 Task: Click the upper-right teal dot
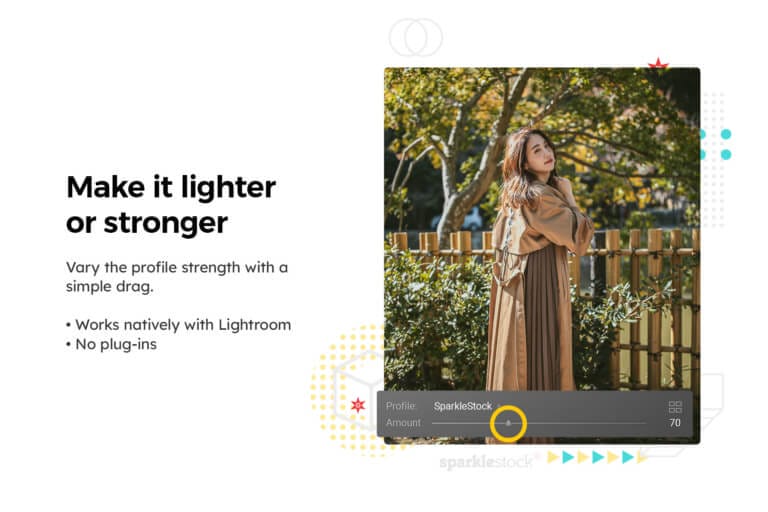[726, 134]
